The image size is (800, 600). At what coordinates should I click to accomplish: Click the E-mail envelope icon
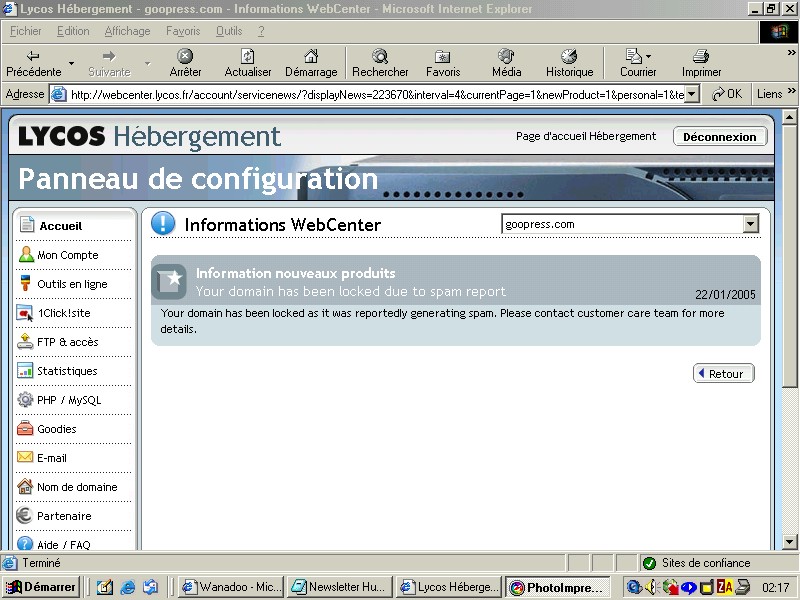pyautogui.click(x=25, y=457)
